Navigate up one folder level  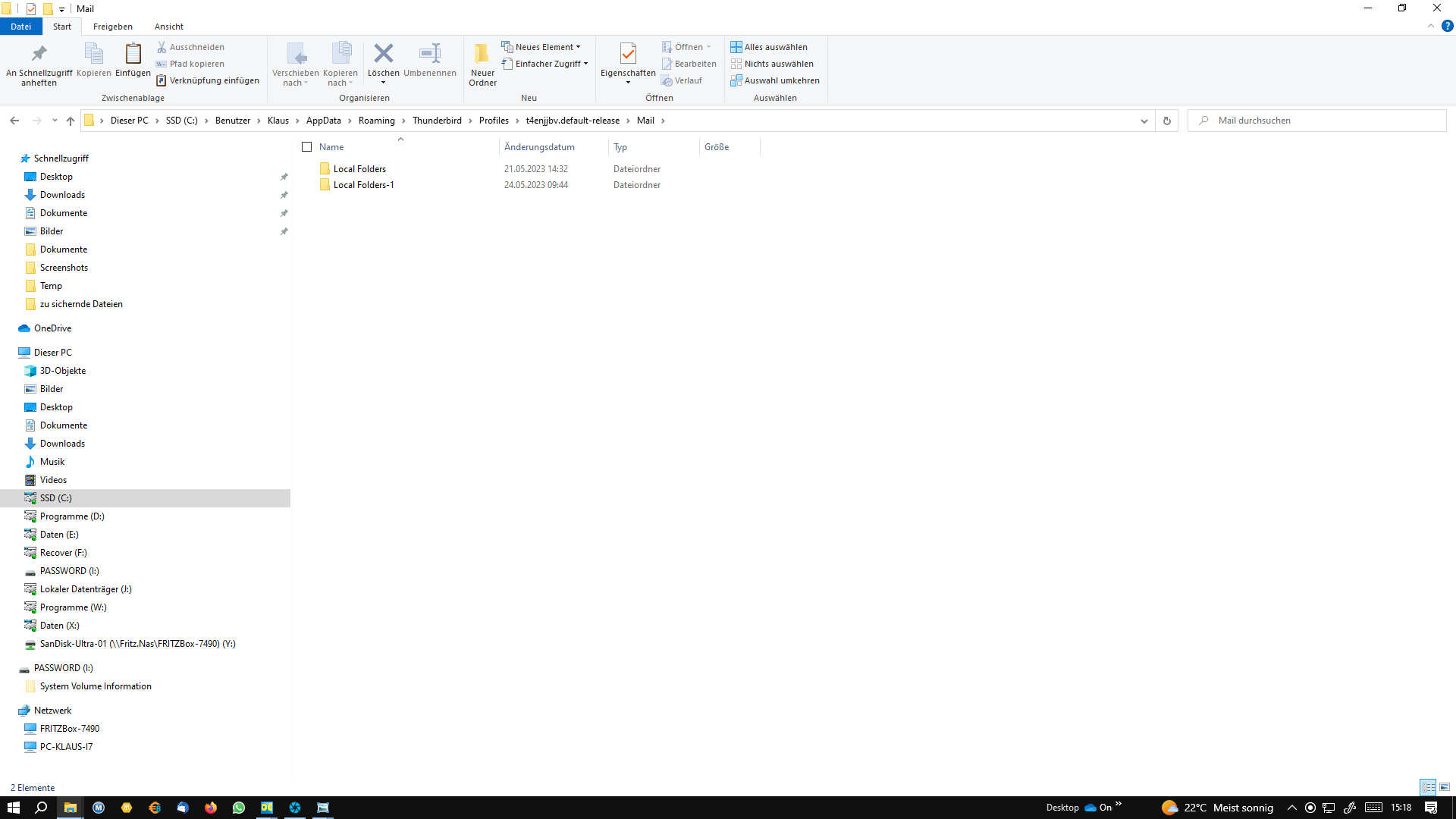tap(71, 121)
